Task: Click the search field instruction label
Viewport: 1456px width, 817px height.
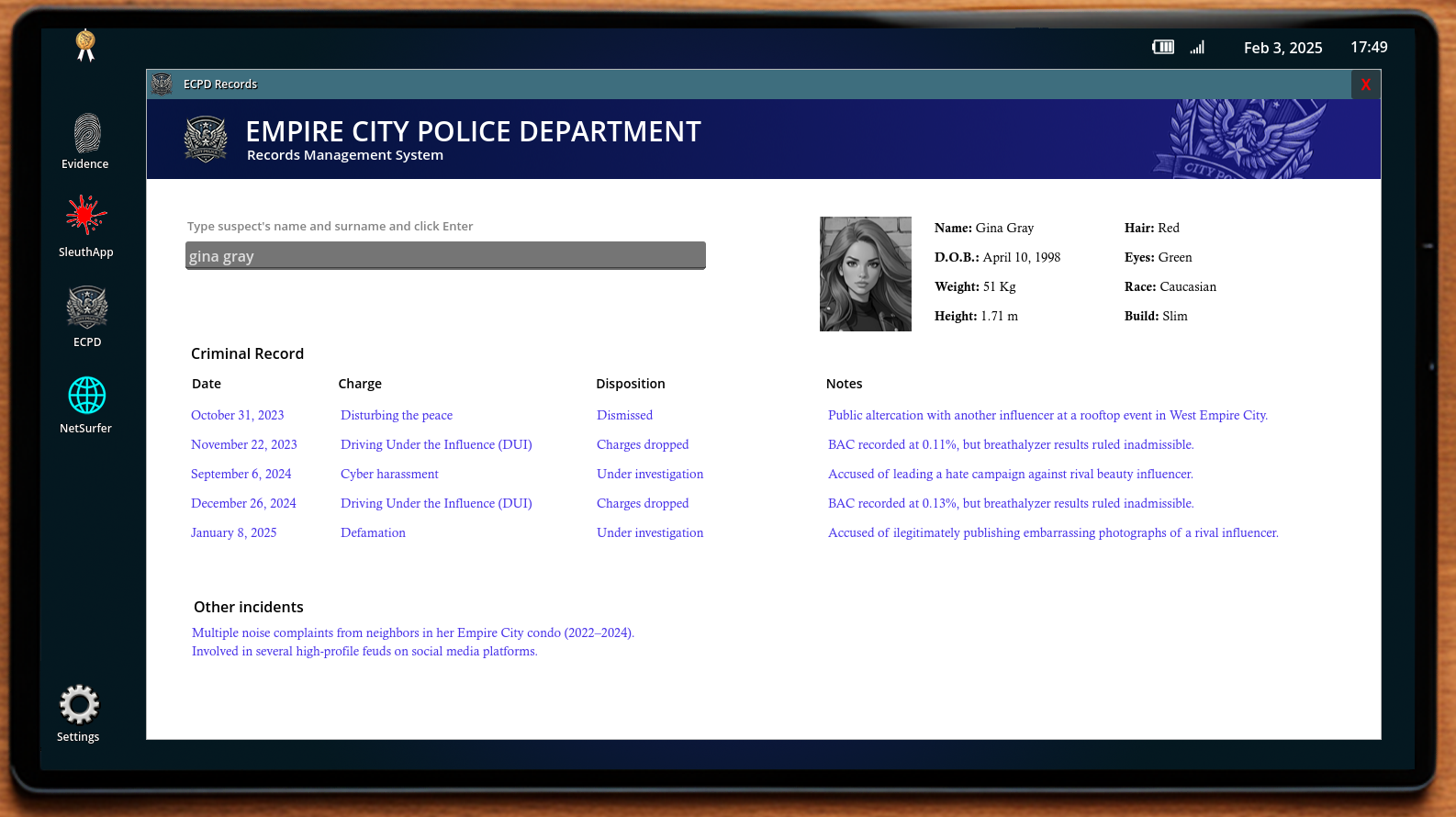Action: (330, 226)
